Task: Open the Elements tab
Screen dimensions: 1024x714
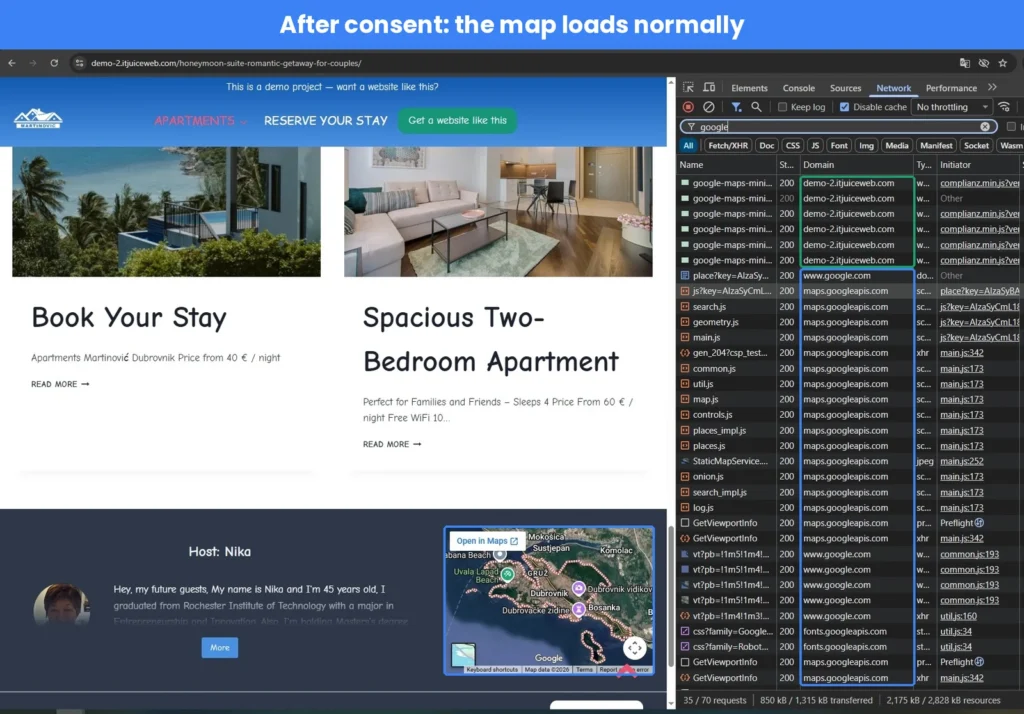Action: tap(749, 88)
